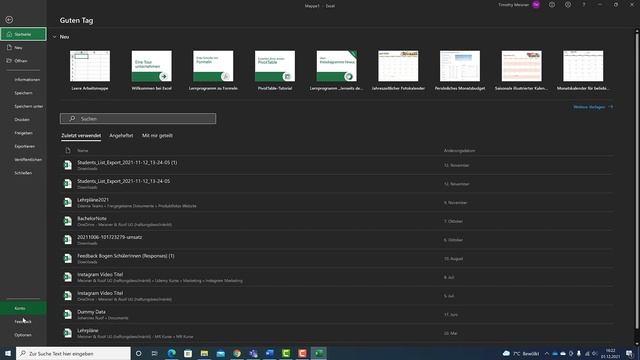640x360 pixels.
Task: Click the Weitere Vorlagen link
Action: click(x=593, y=107)
